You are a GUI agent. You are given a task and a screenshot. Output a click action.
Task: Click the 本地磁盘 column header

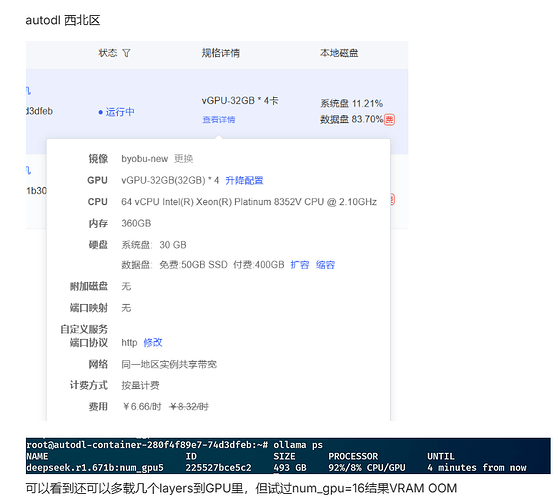pos(339,53)
